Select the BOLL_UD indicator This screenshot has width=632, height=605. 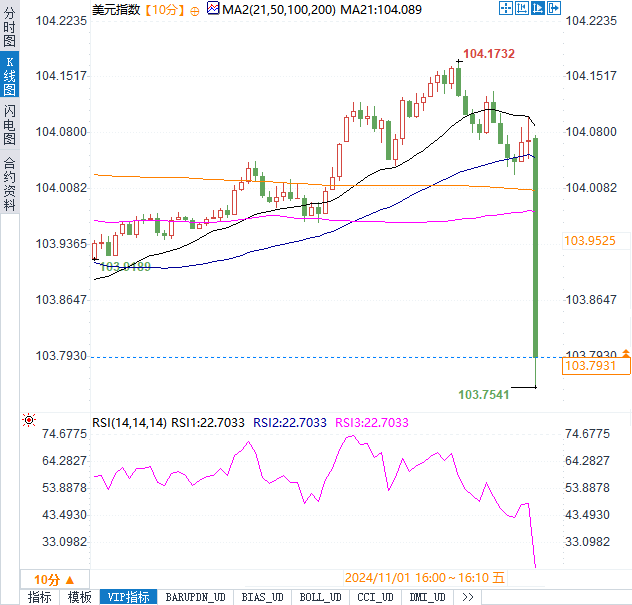point(320,597)
